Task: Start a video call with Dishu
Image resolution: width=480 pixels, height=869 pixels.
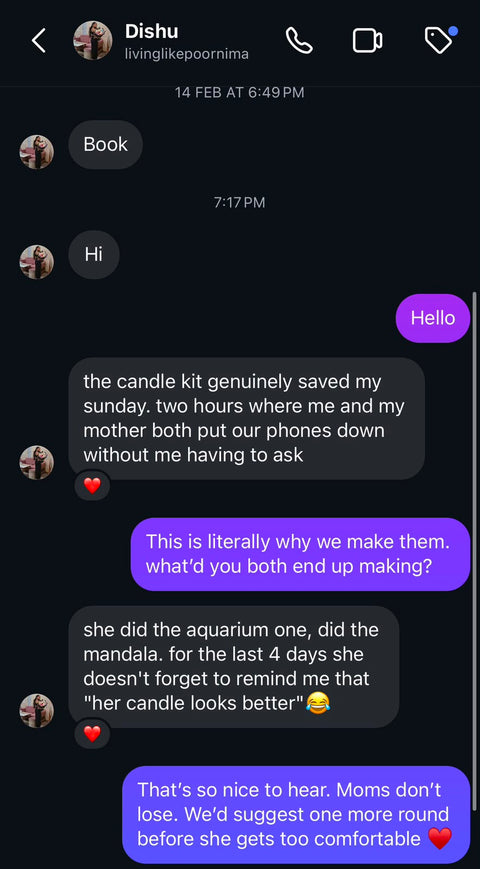Action: [367, 41]
